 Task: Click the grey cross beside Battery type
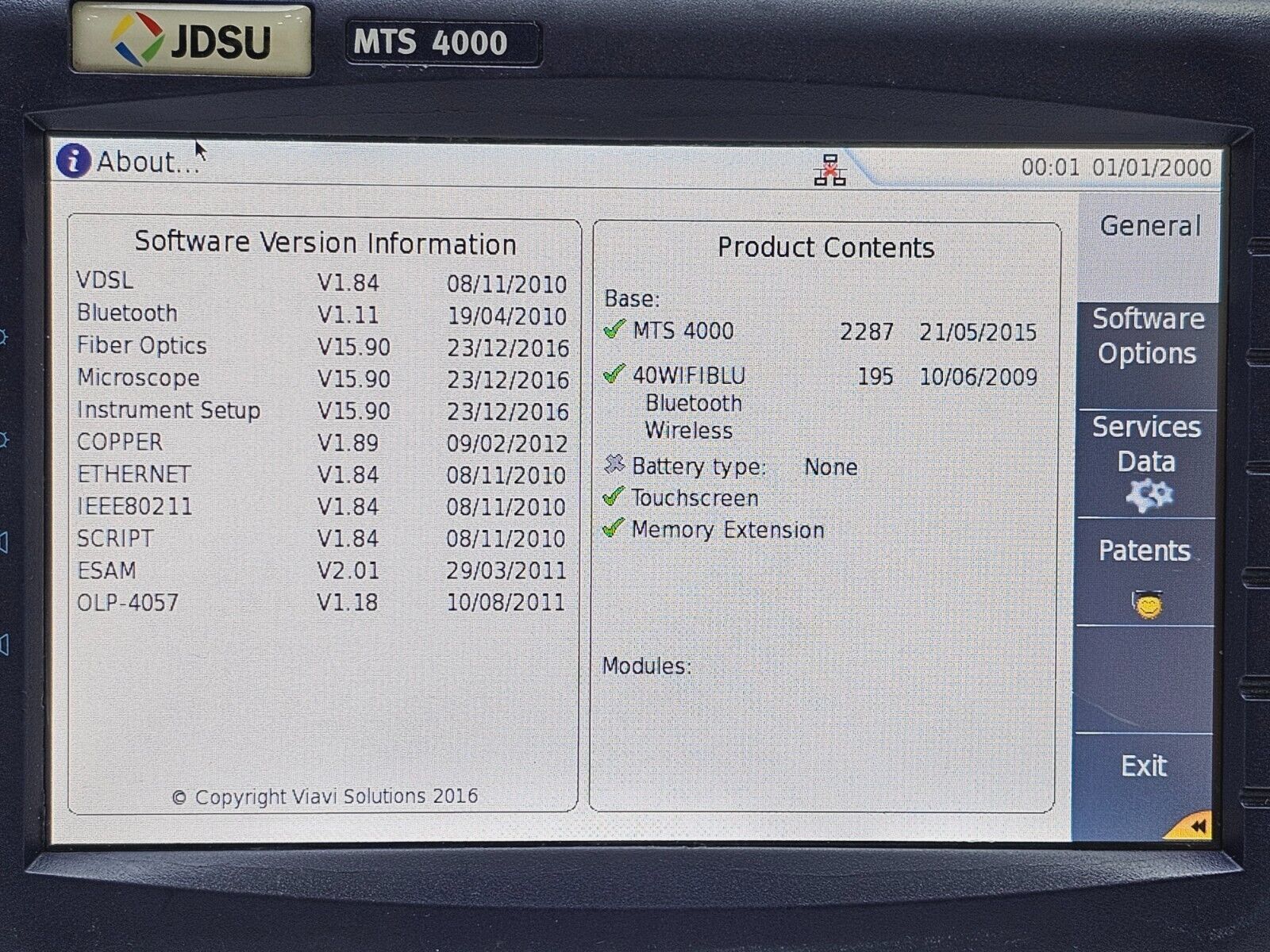tap(614, 464)
